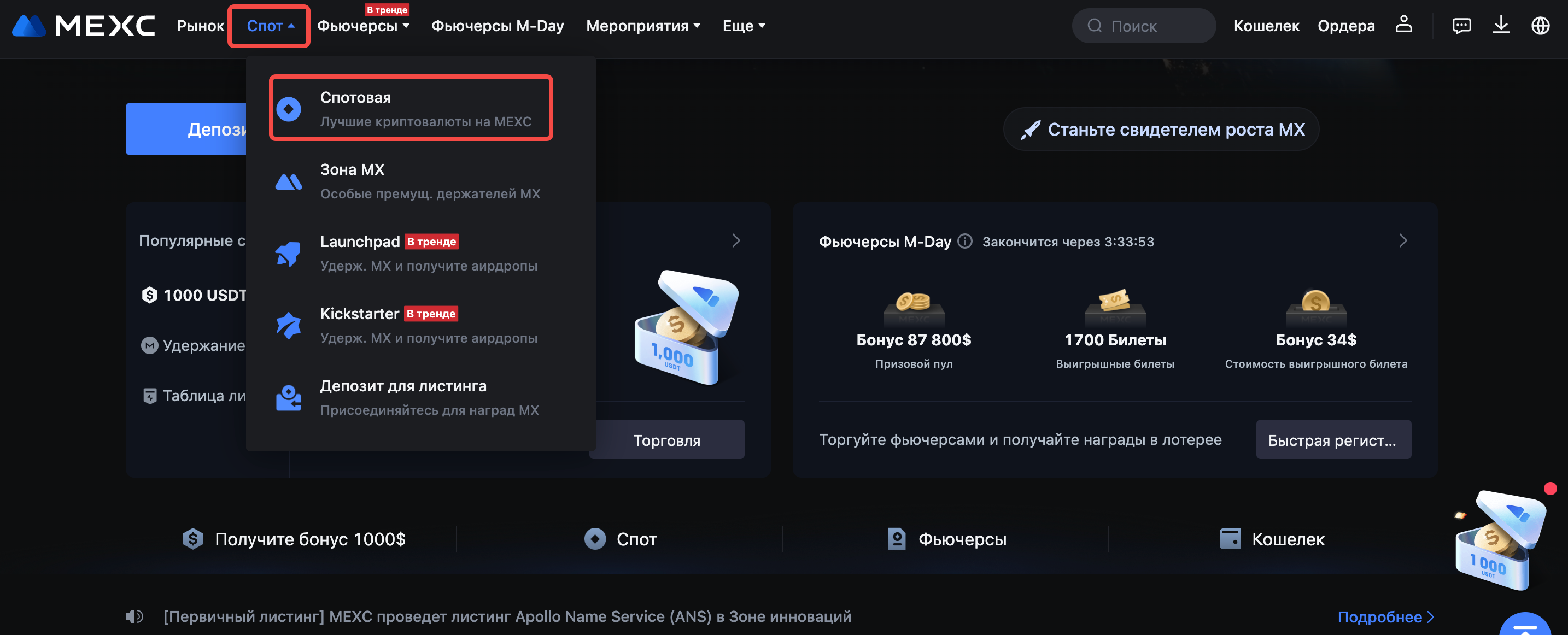The width and height of the screenshot is (1568, 635).
Task: Click Получите бонус 1000$ shortcut
Action: (294, 538)
